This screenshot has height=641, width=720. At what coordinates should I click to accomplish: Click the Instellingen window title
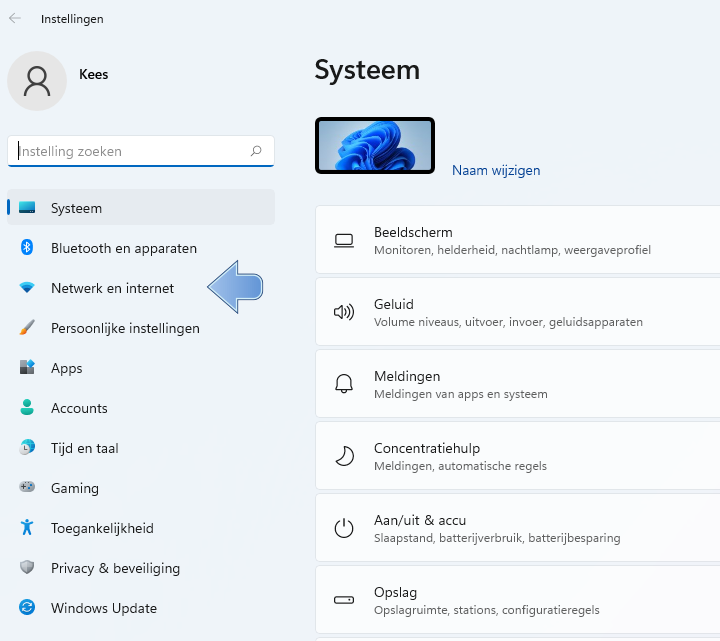coord(72,19)
